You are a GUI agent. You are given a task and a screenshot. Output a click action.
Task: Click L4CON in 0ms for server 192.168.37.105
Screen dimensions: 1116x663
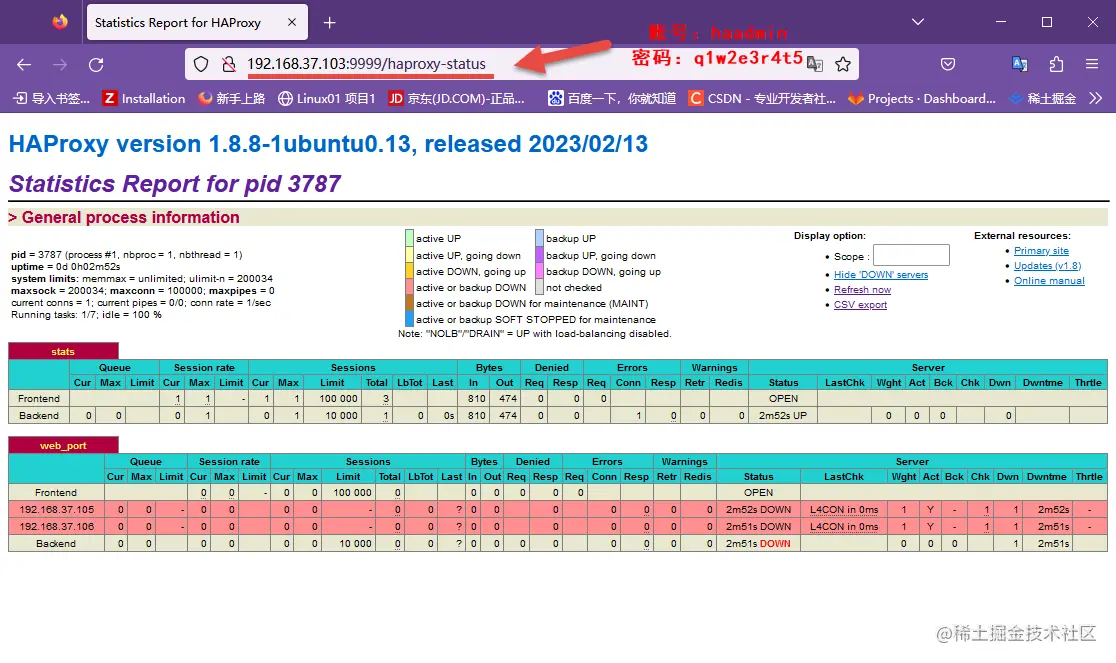[844, 509]
